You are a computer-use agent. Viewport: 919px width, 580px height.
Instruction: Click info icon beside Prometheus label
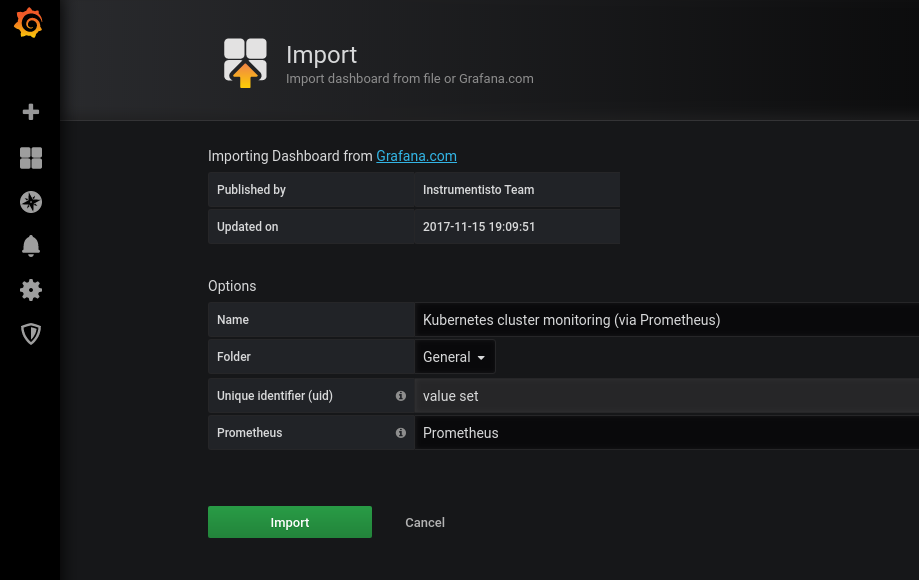(x=401, y=433)
